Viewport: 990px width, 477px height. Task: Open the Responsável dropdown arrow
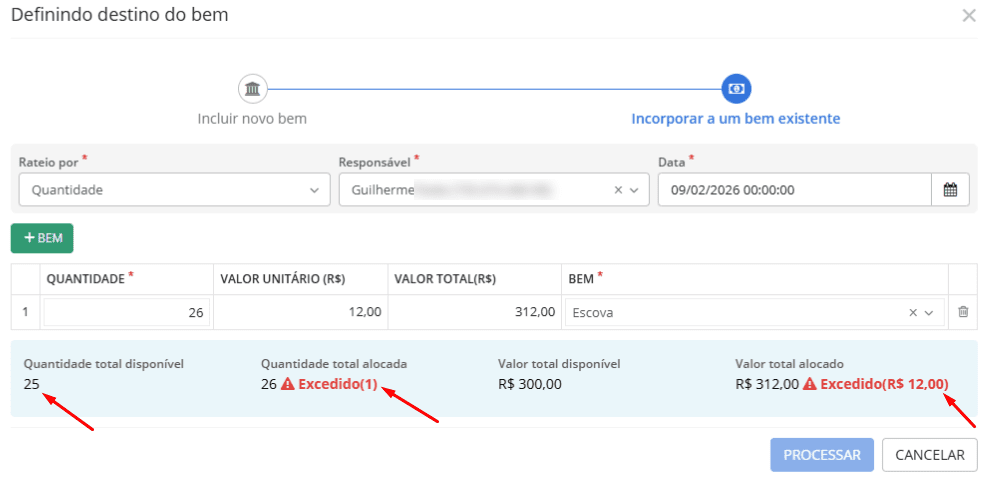(x=634, y=189)
